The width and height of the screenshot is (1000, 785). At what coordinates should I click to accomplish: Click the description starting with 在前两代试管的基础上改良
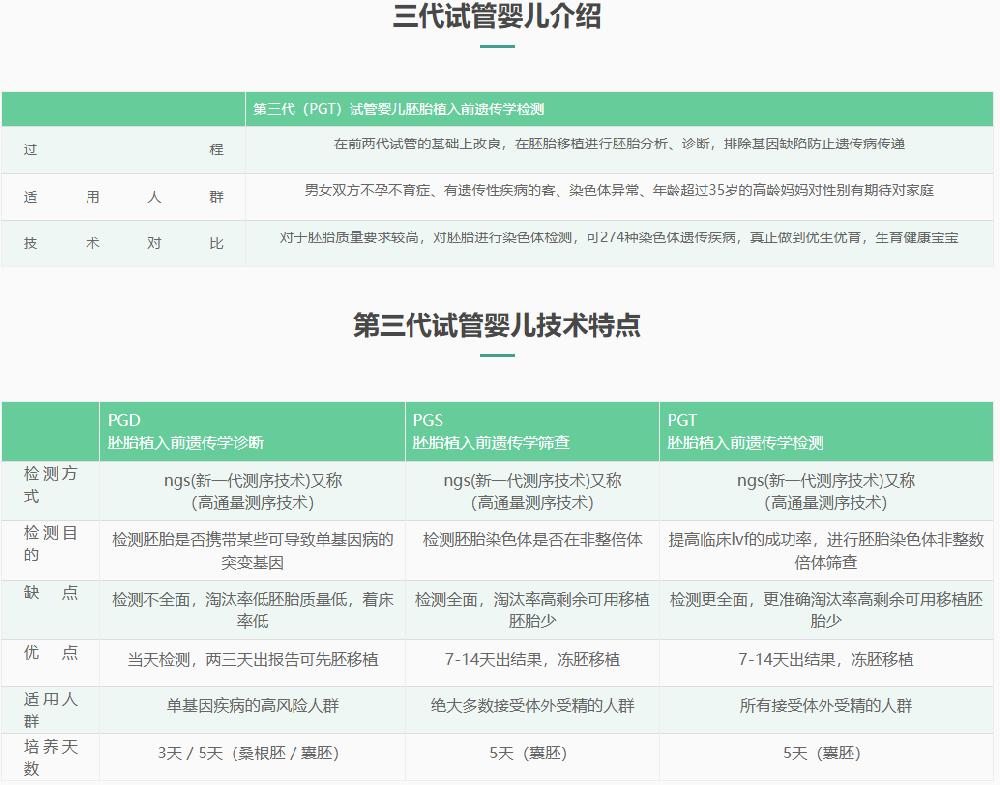click(619, 144)
